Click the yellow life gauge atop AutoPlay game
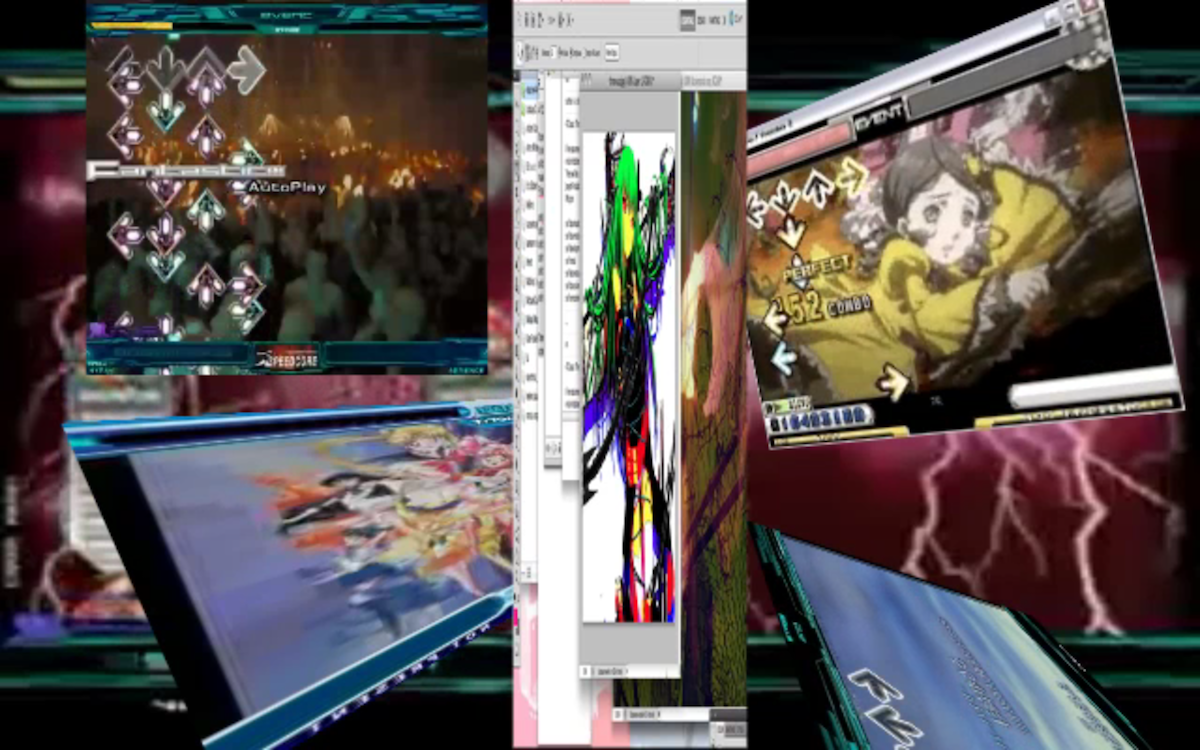 tap(132, 27)
